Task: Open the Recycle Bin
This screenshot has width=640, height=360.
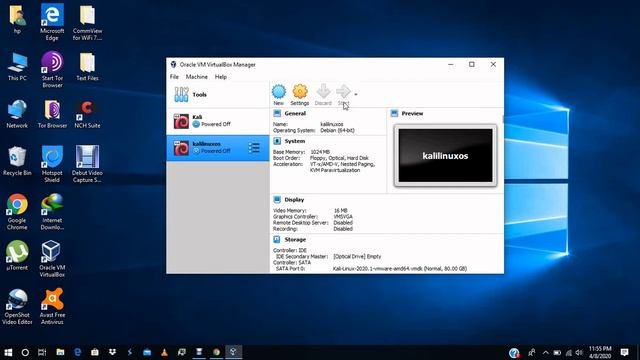Action: (17, 162)
